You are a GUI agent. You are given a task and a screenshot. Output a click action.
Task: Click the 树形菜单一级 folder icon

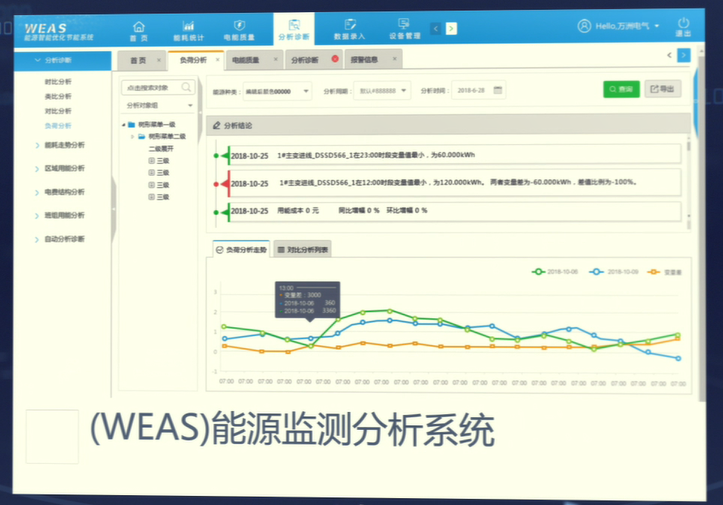[x=131, y=125]
